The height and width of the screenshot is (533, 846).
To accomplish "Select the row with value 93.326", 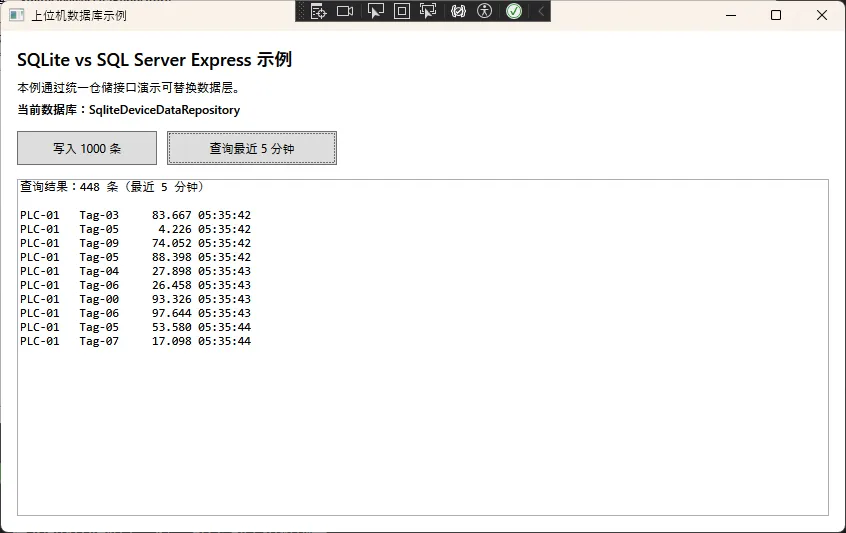I will tap(135, 299).
